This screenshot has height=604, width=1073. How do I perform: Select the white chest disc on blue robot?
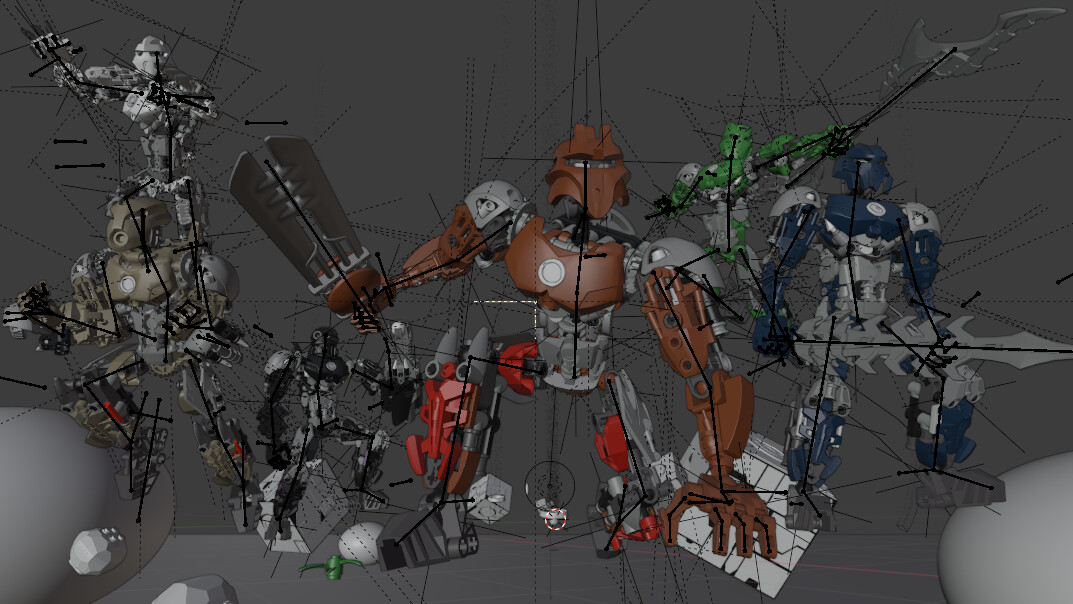coord(874,209)
